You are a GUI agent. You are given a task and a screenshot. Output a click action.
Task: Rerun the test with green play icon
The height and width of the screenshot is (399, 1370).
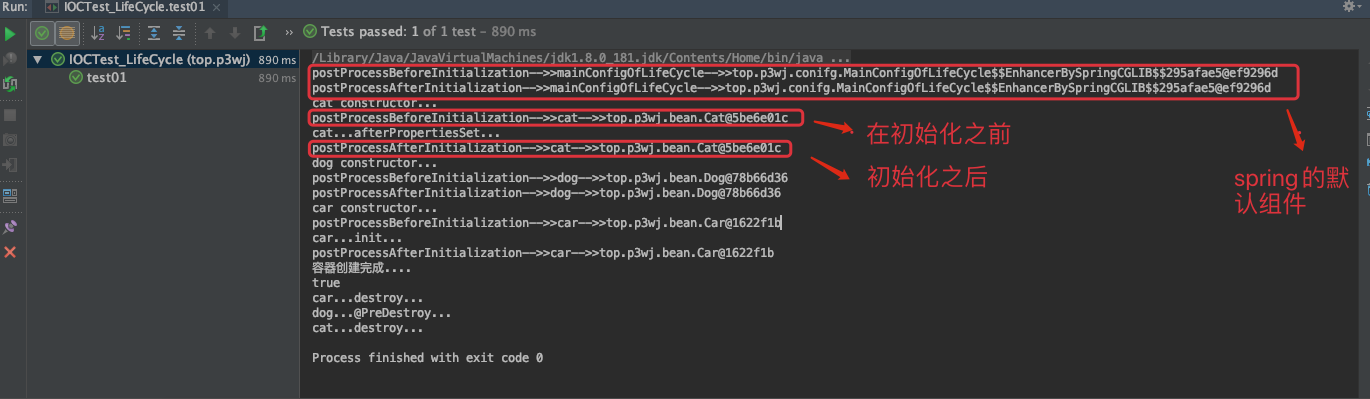[x=10, y=33]
